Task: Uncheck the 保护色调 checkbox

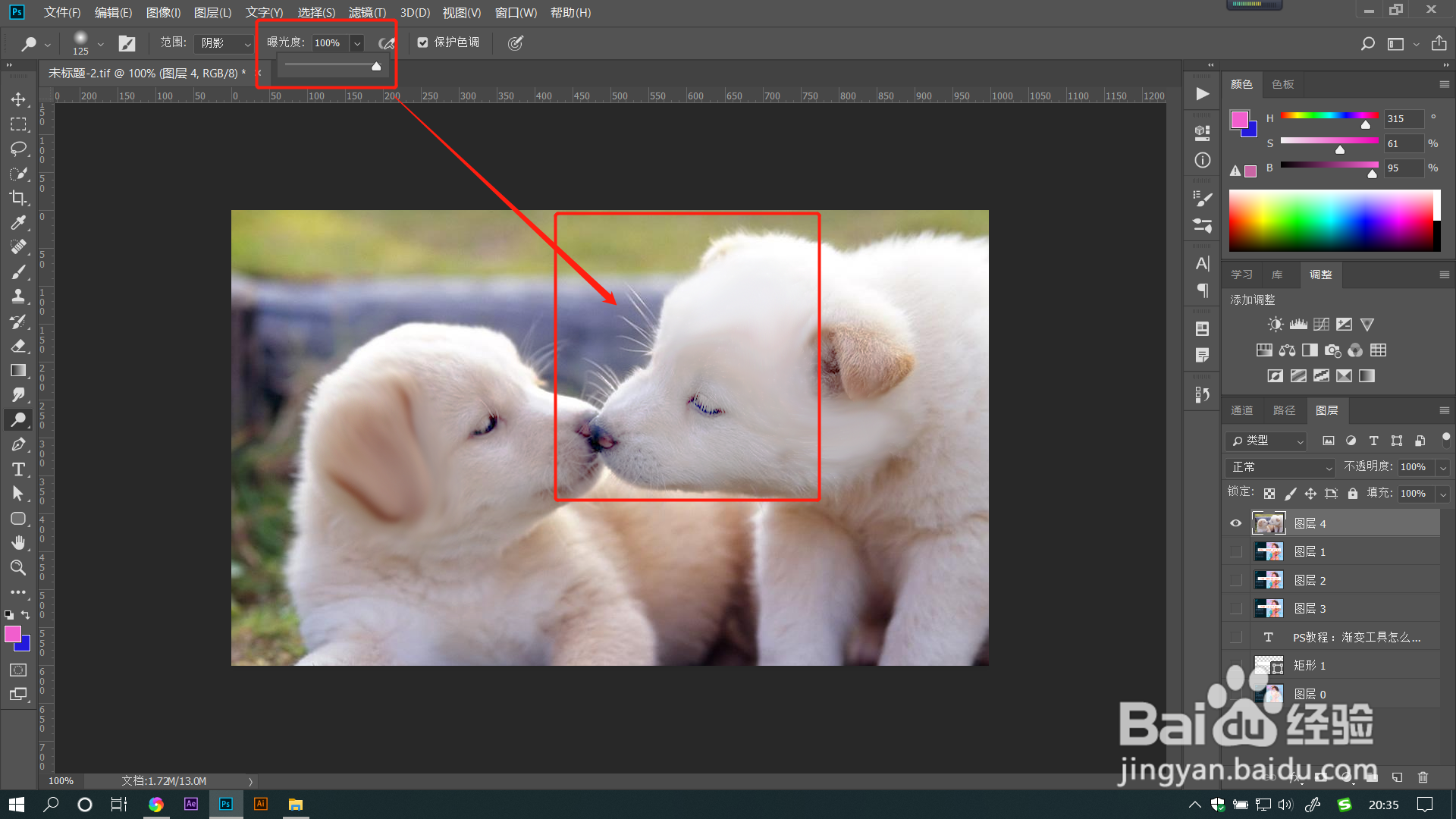Action: pyautogui.click(x=423, y=42)
